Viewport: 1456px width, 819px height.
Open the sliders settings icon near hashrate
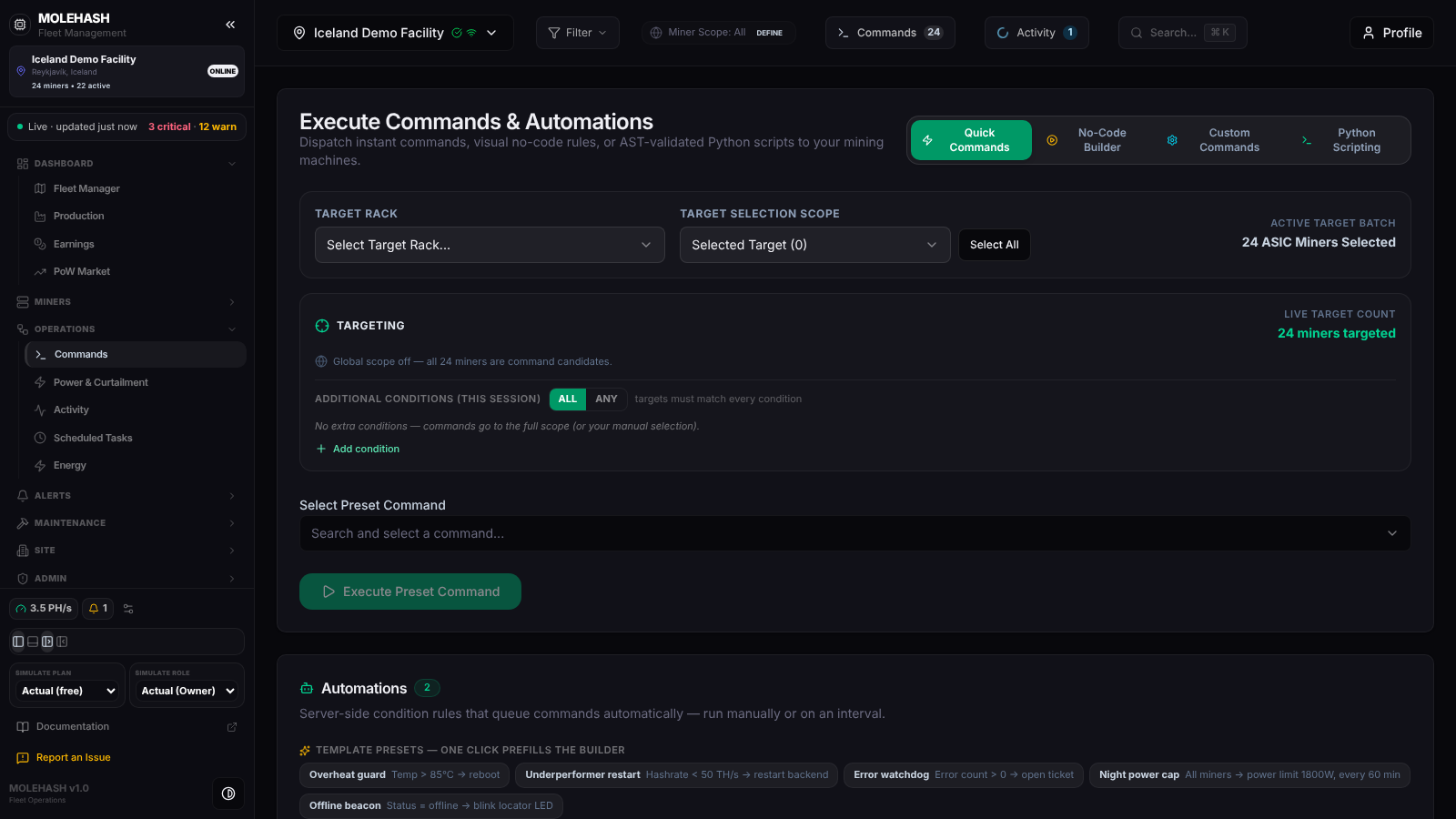pos(128,609)
